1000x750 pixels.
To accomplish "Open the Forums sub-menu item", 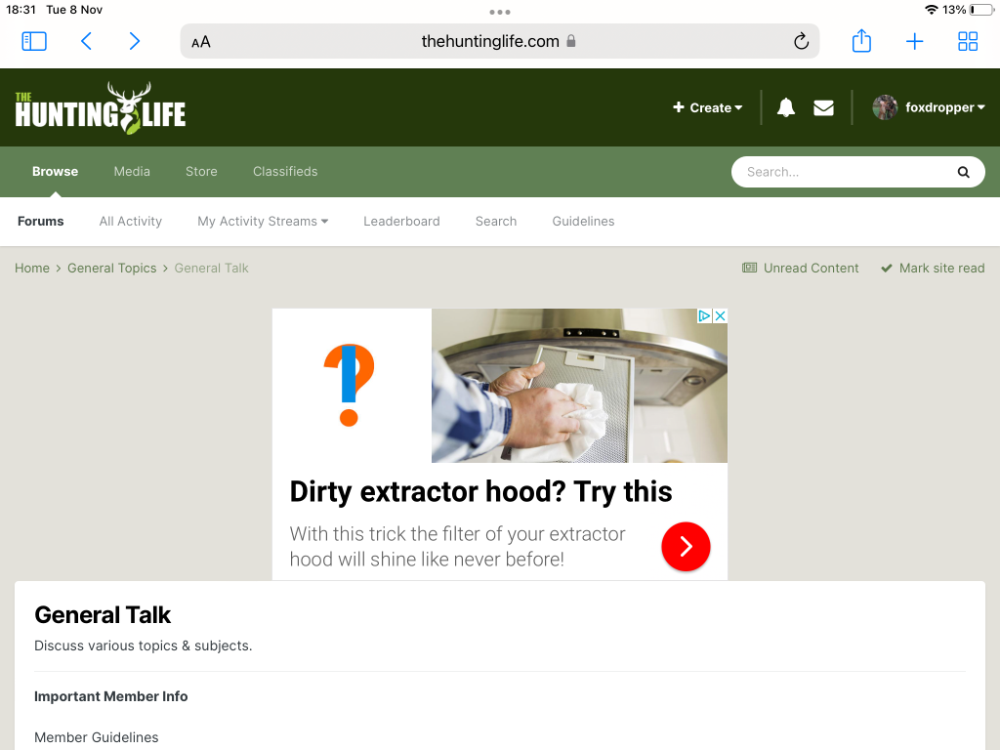I will pos(41,221).
